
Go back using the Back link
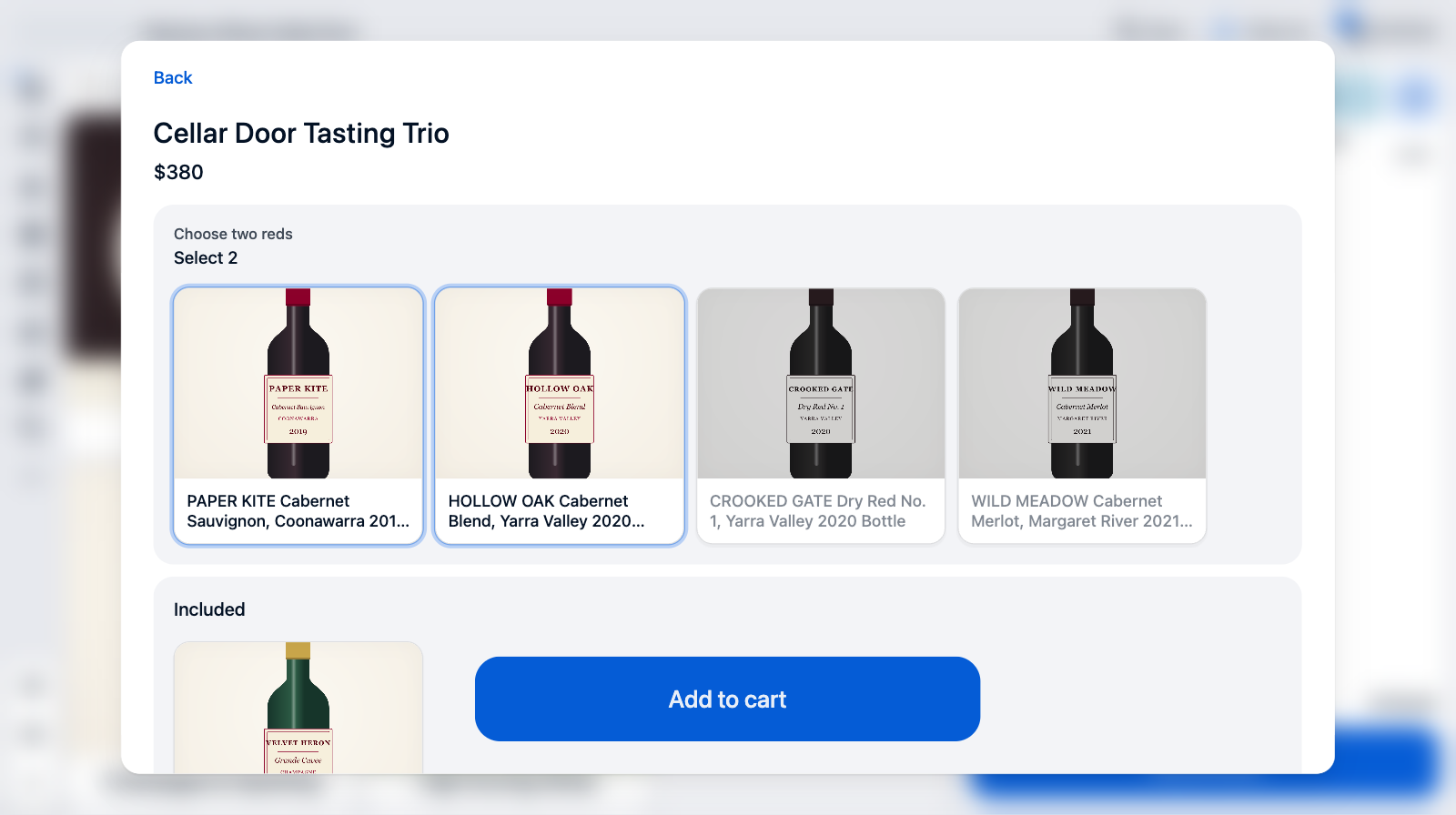pos(173,78)
